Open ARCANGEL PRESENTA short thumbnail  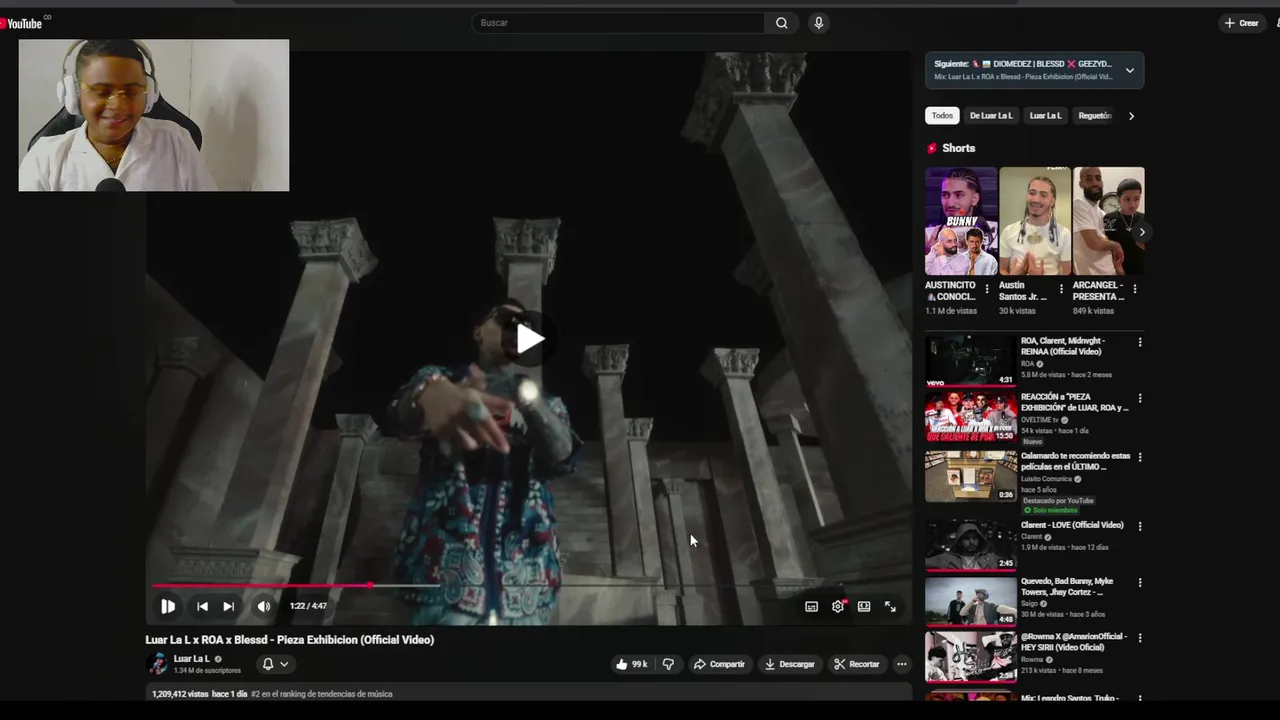click(1109, 221)
